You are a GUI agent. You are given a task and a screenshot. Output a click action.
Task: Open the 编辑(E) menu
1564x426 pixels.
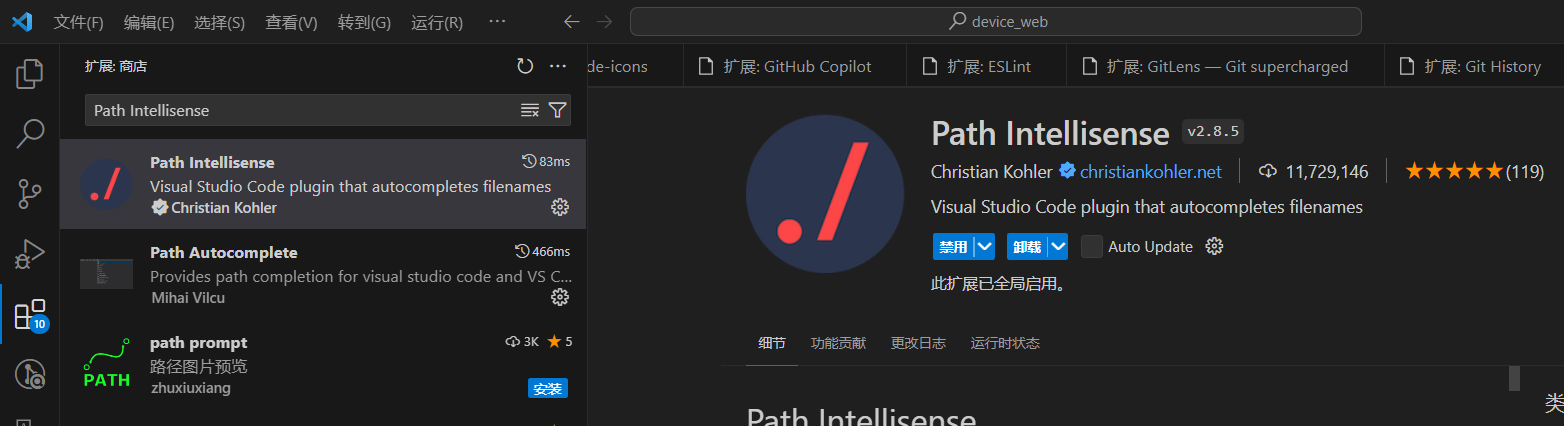point(149,22)
